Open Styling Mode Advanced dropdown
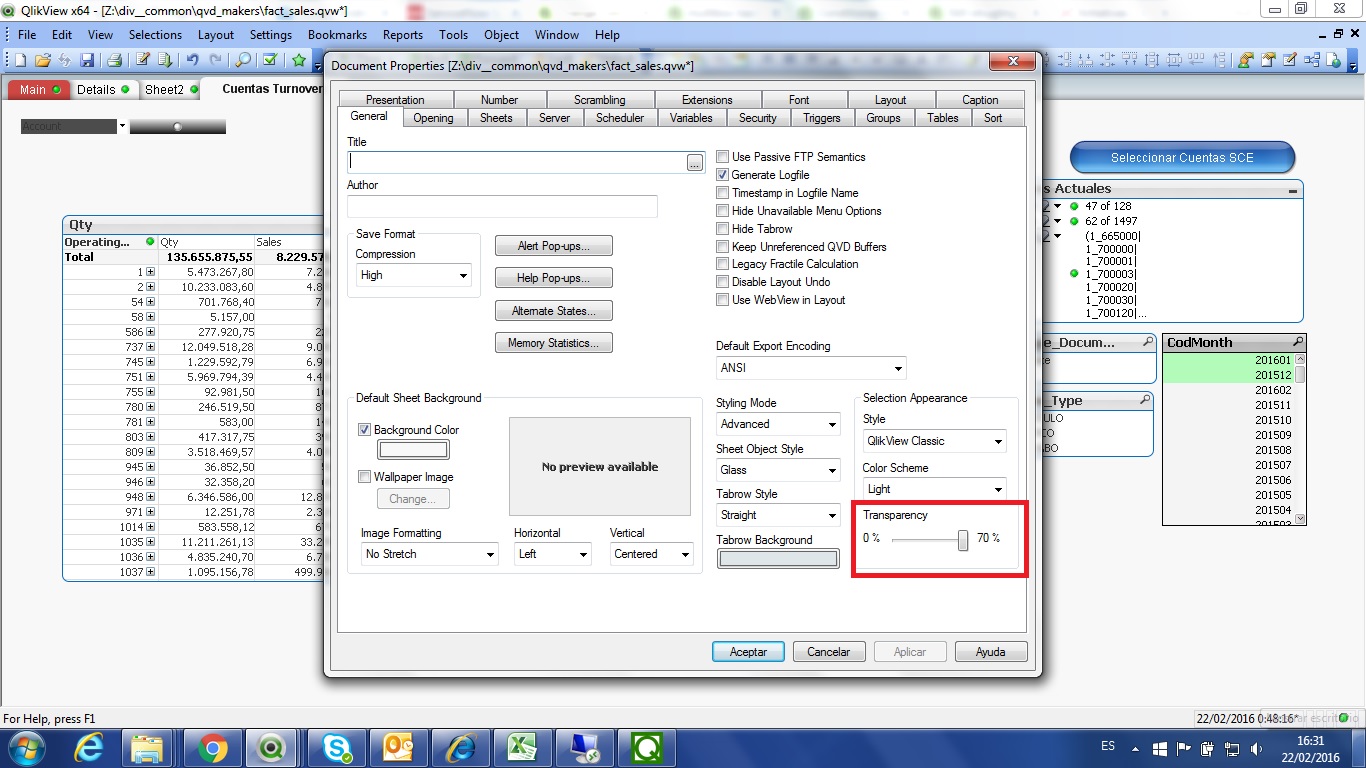1366x768 pixels. click(x=778, y=424)
